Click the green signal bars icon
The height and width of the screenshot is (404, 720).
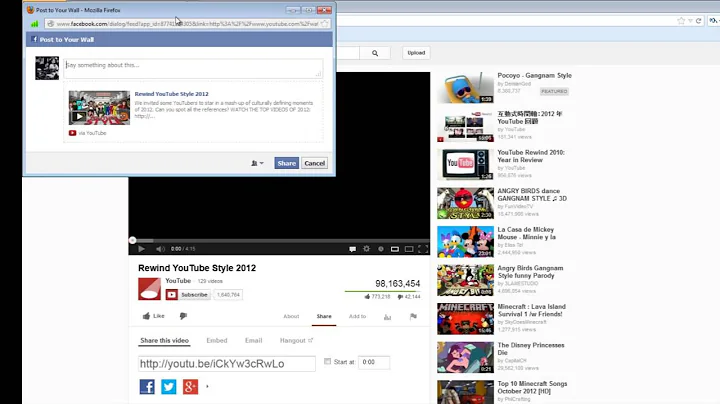(34, 23)
